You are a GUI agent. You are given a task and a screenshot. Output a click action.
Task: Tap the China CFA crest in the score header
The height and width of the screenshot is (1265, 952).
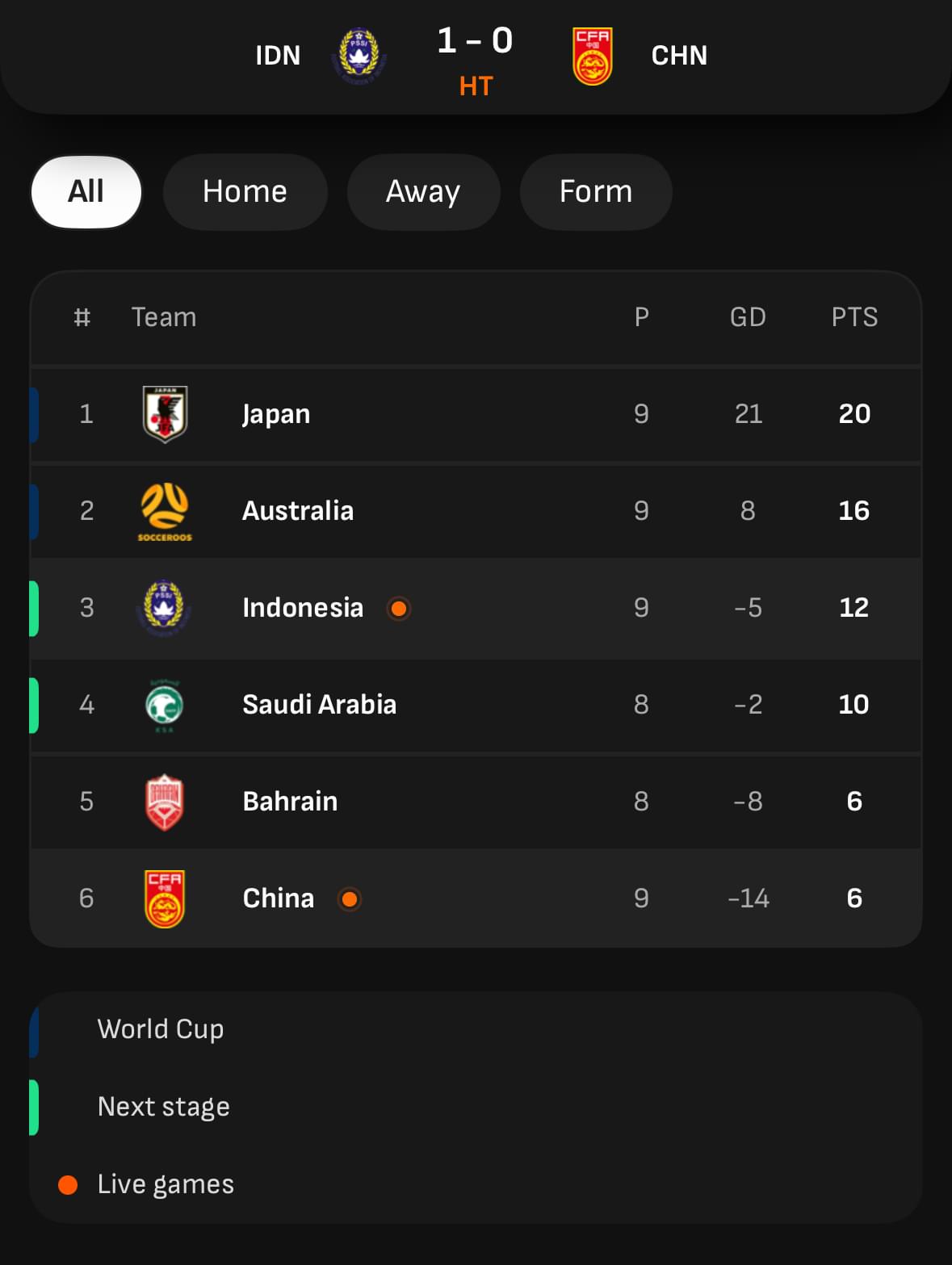pos(593,56)
